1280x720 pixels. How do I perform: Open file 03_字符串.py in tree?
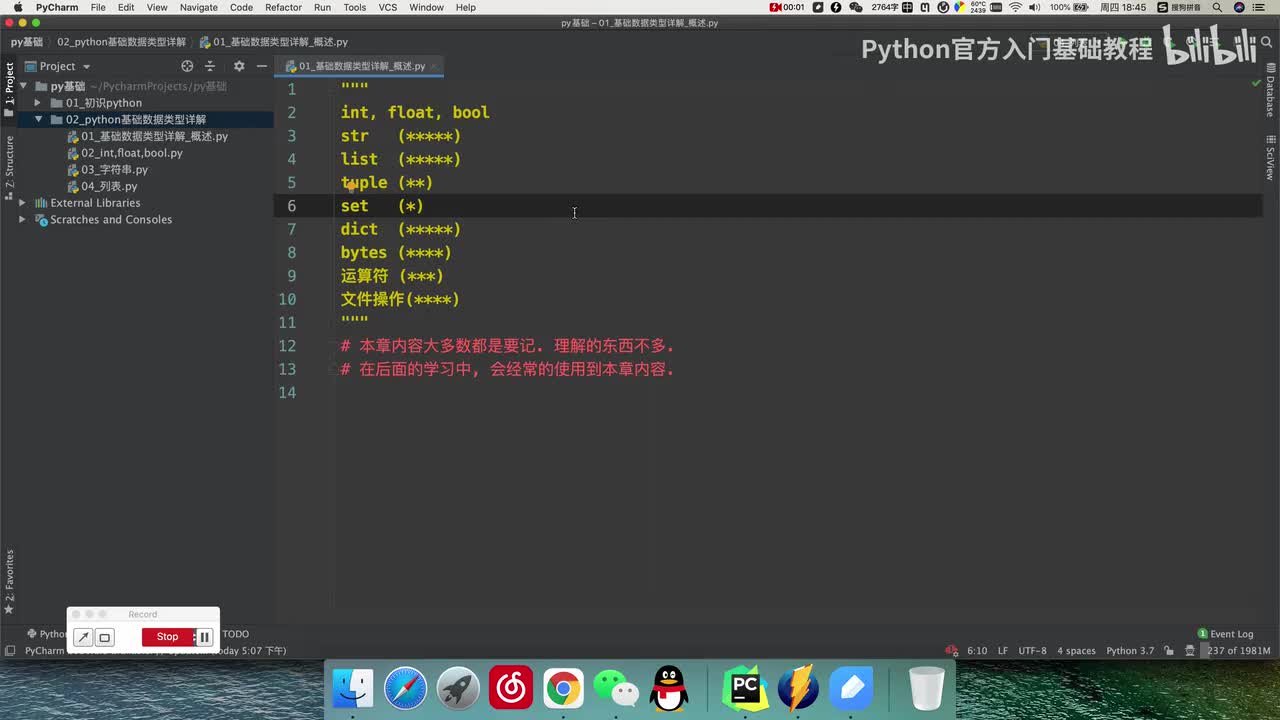[107, 170]
